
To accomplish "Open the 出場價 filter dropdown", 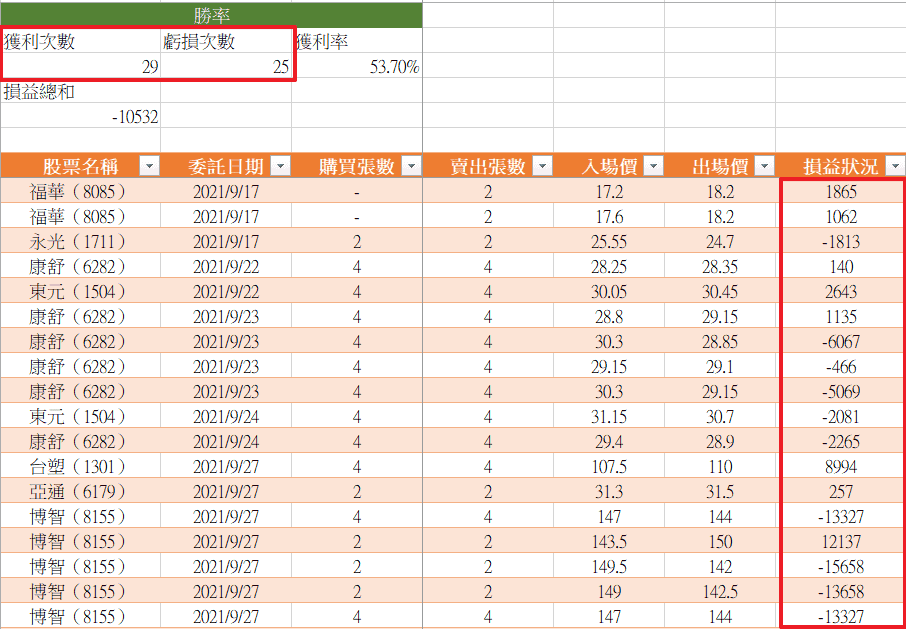I will click(x=765, y=166).
